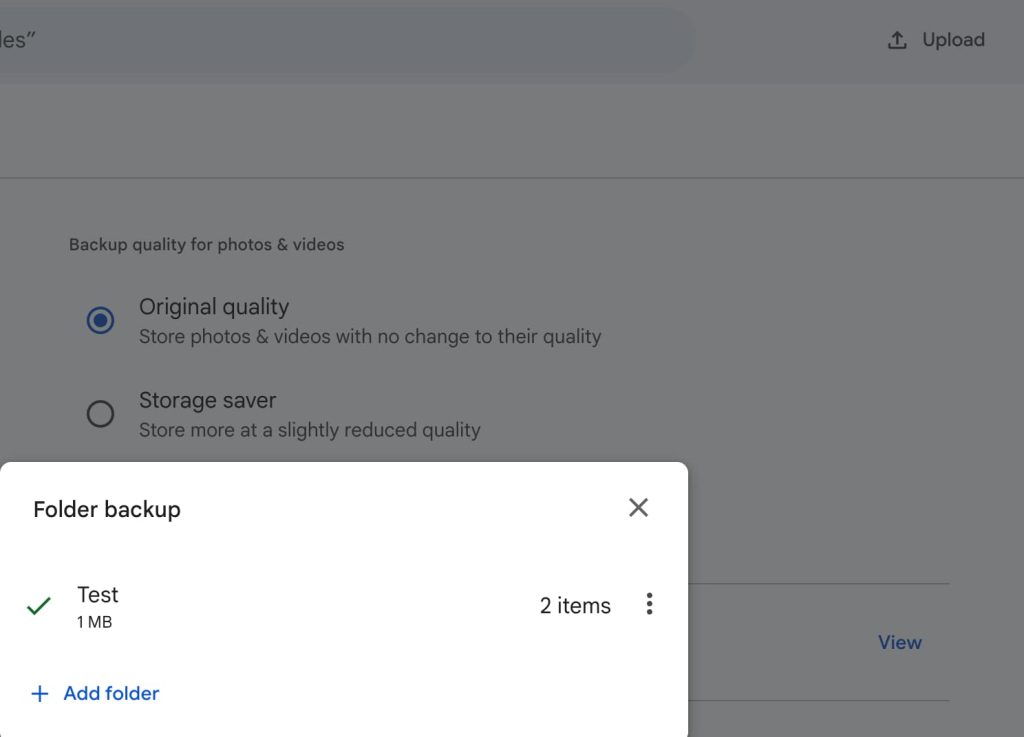
Task: Click the 1 MB folder size text
Action: 94,622
